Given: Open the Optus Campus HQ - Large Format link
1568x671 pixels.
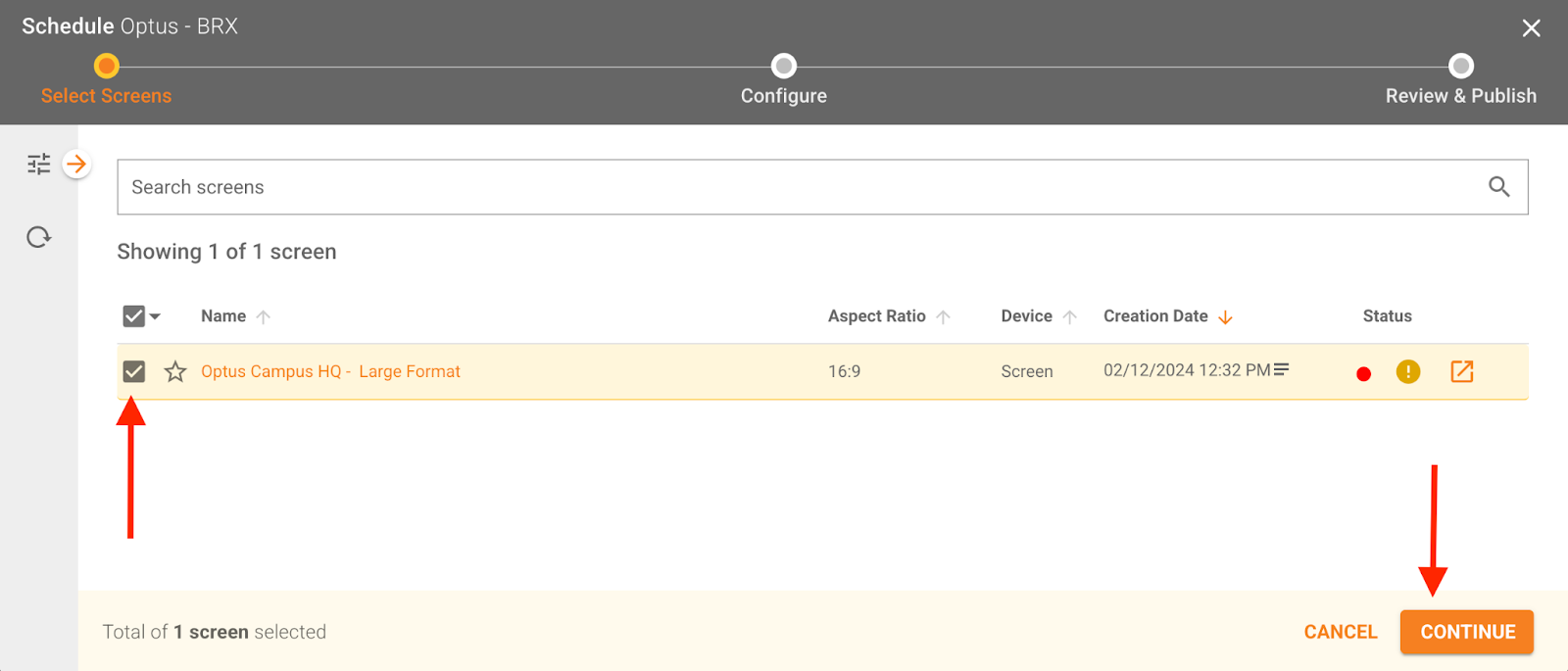Looking at the screenshot, I should coord(330,371).
